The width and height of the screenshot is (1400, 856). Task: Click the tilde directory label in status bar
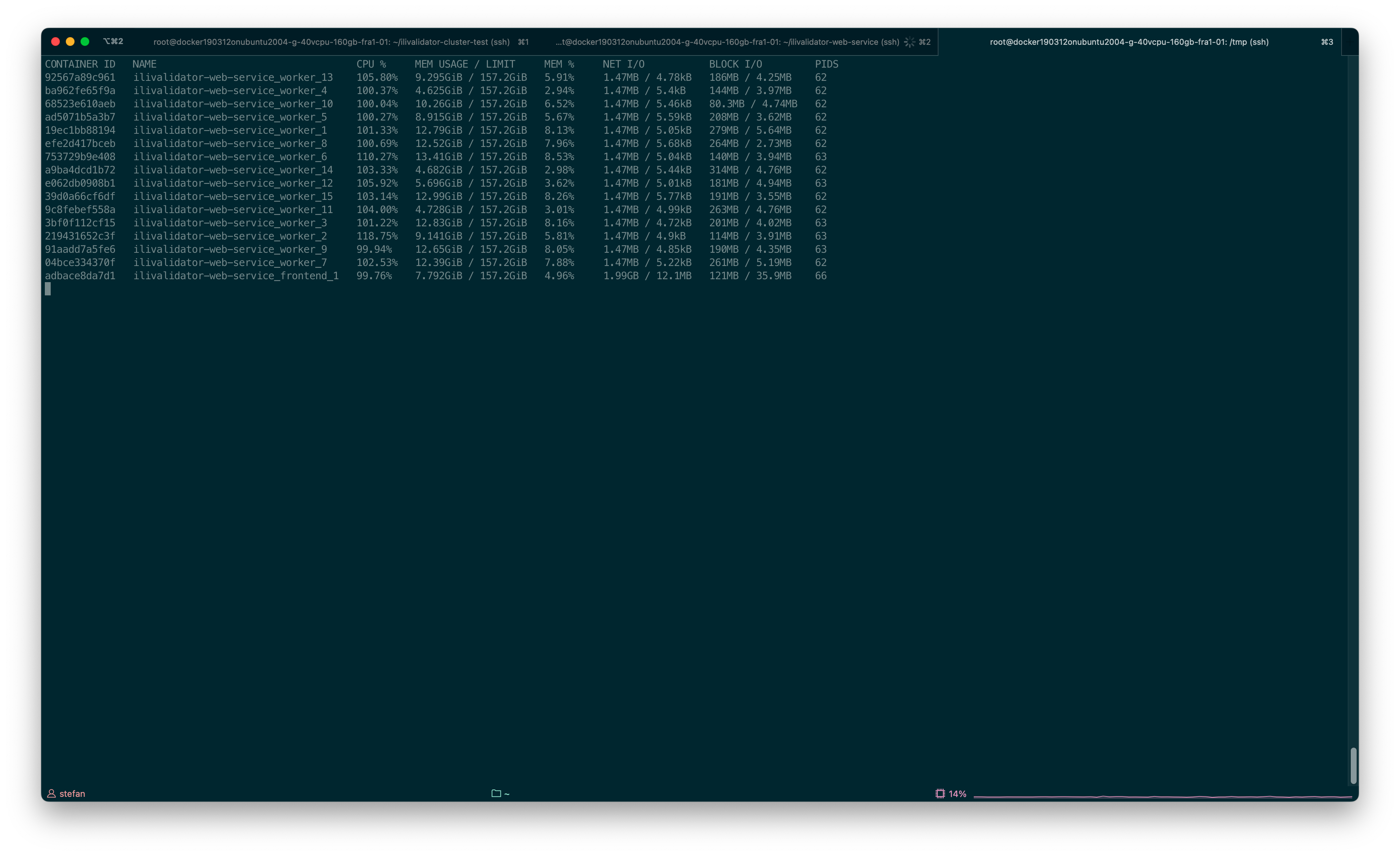tap(507, 794)
